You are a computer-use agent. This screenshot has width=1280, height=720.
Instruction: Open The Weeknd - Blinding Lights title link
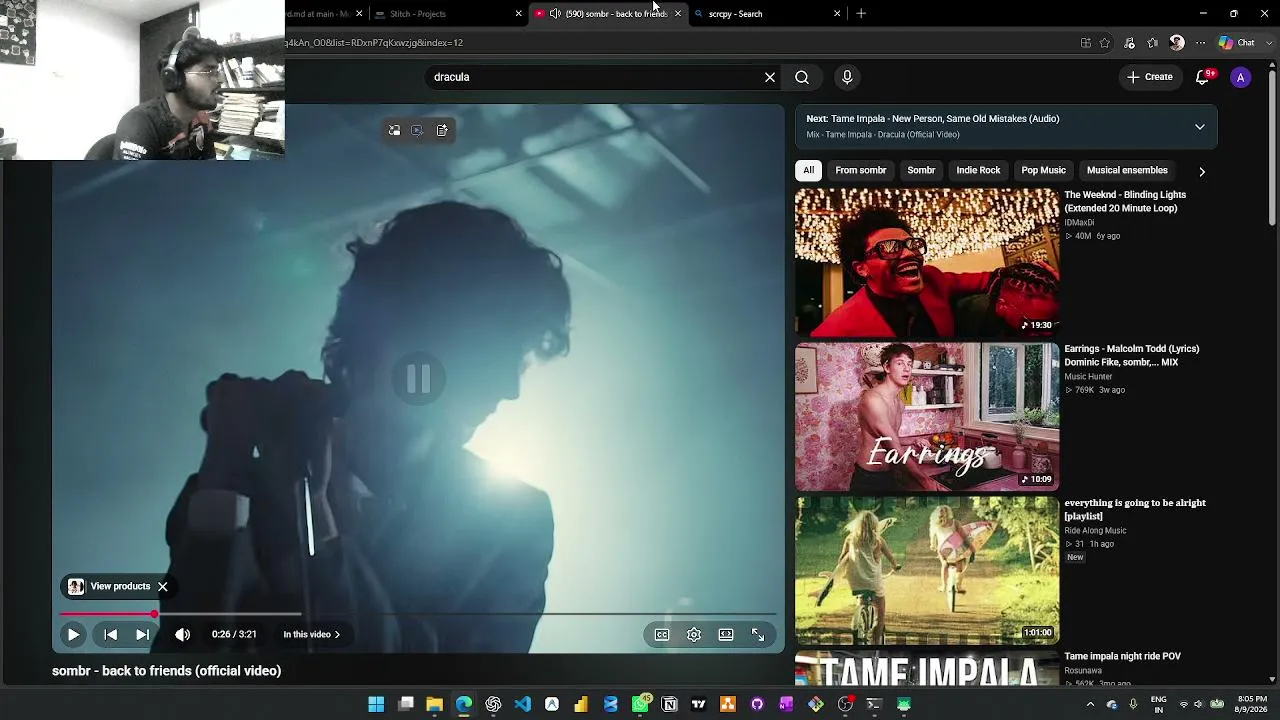click(x=1125, y=201)
